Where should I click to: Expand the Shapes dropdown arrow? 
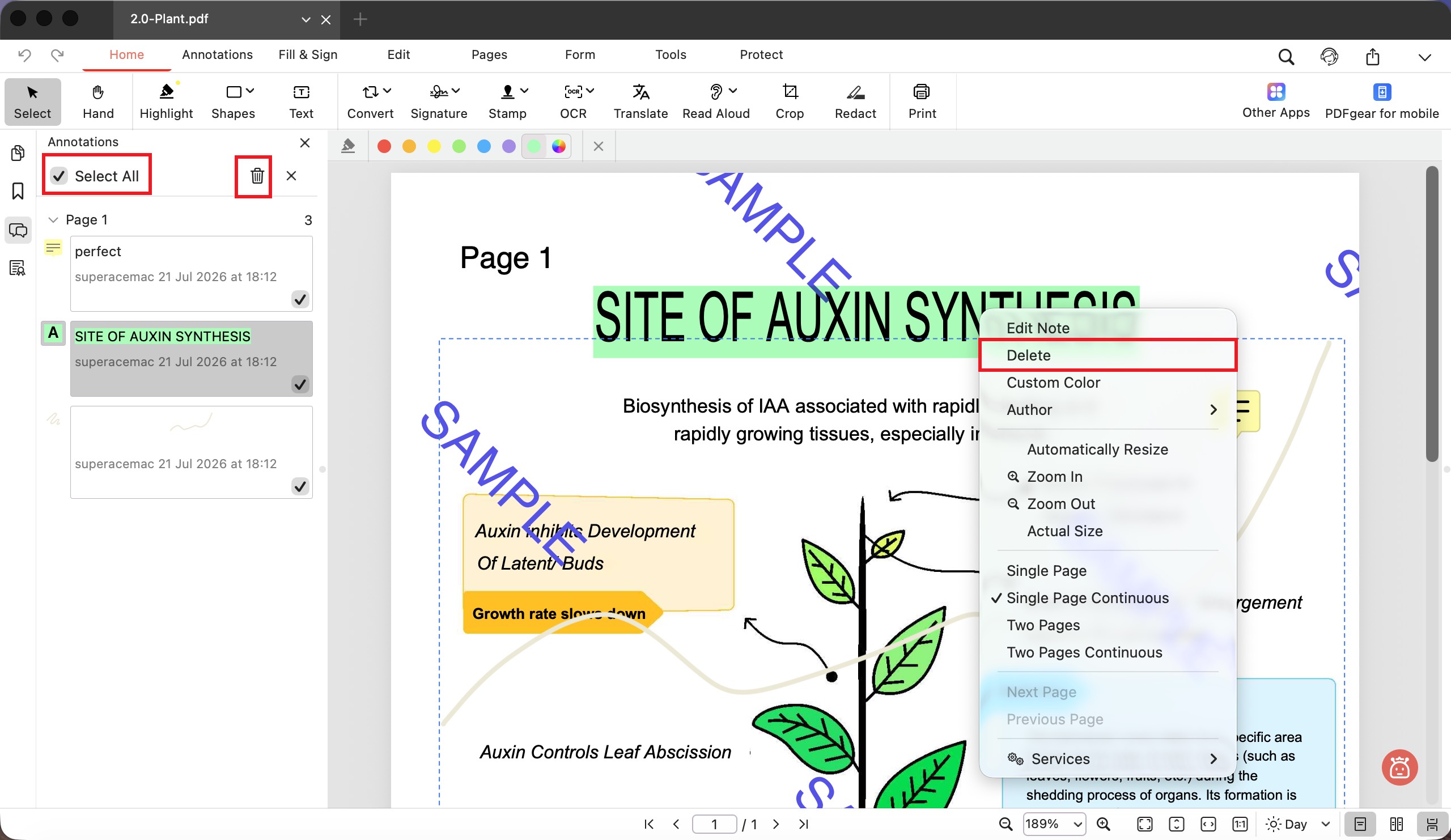coord(250,91)
